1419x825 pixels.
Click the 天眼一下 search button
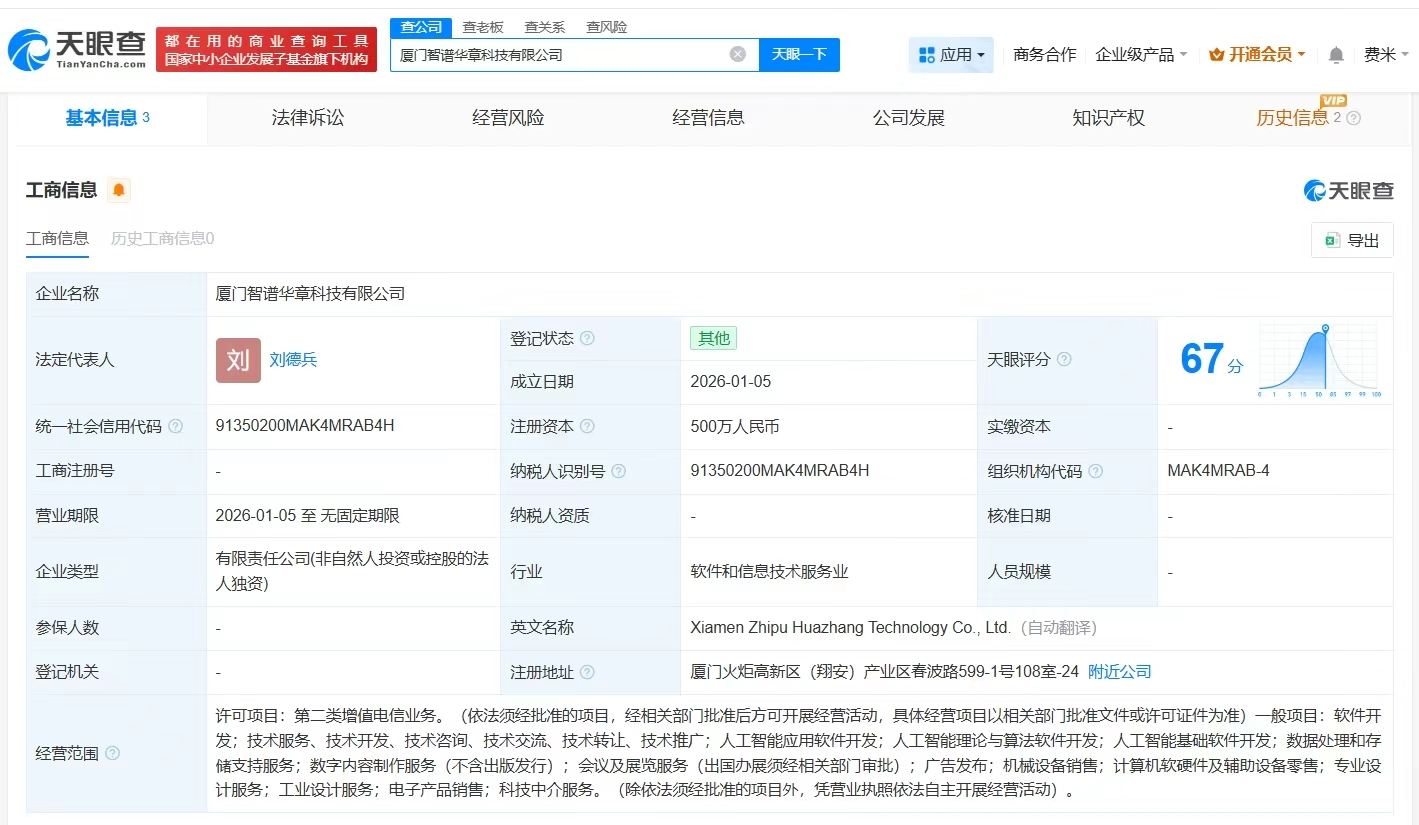[800, 54]
